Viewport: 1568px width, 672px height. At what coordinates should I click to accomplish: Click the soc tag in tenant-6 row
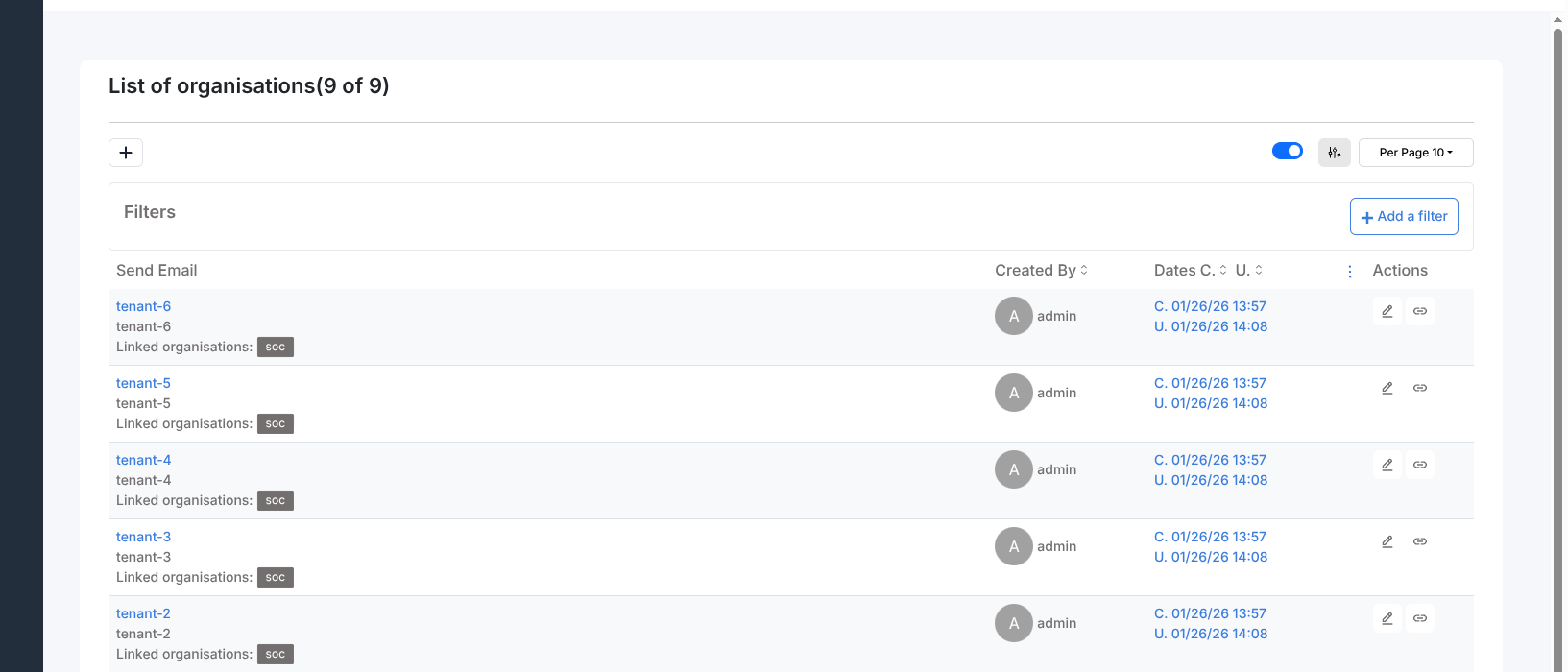point(276,347)
